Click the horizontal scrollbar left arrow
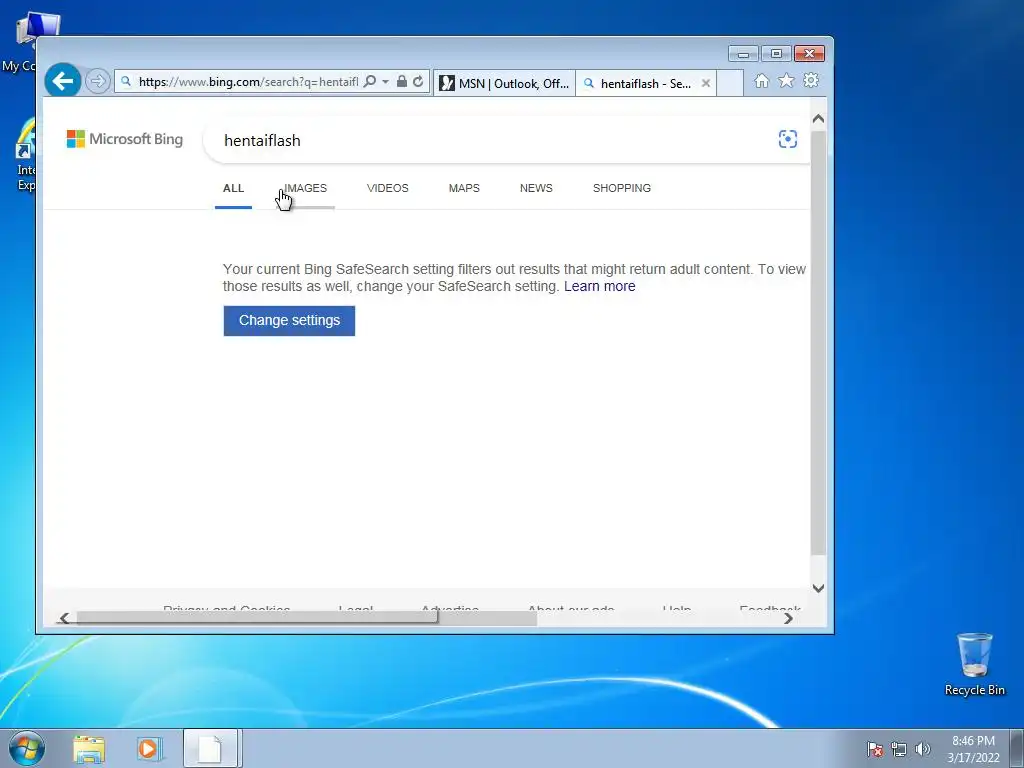 pos(64,618)
